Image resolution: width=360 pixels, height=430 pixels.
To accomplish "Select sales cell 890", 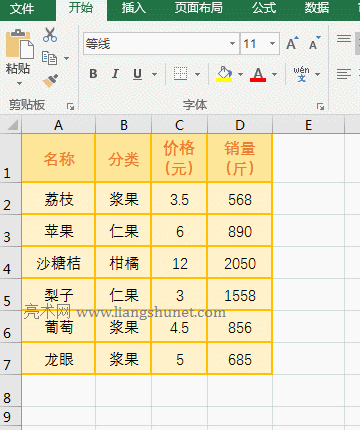I will coord(240,230).
